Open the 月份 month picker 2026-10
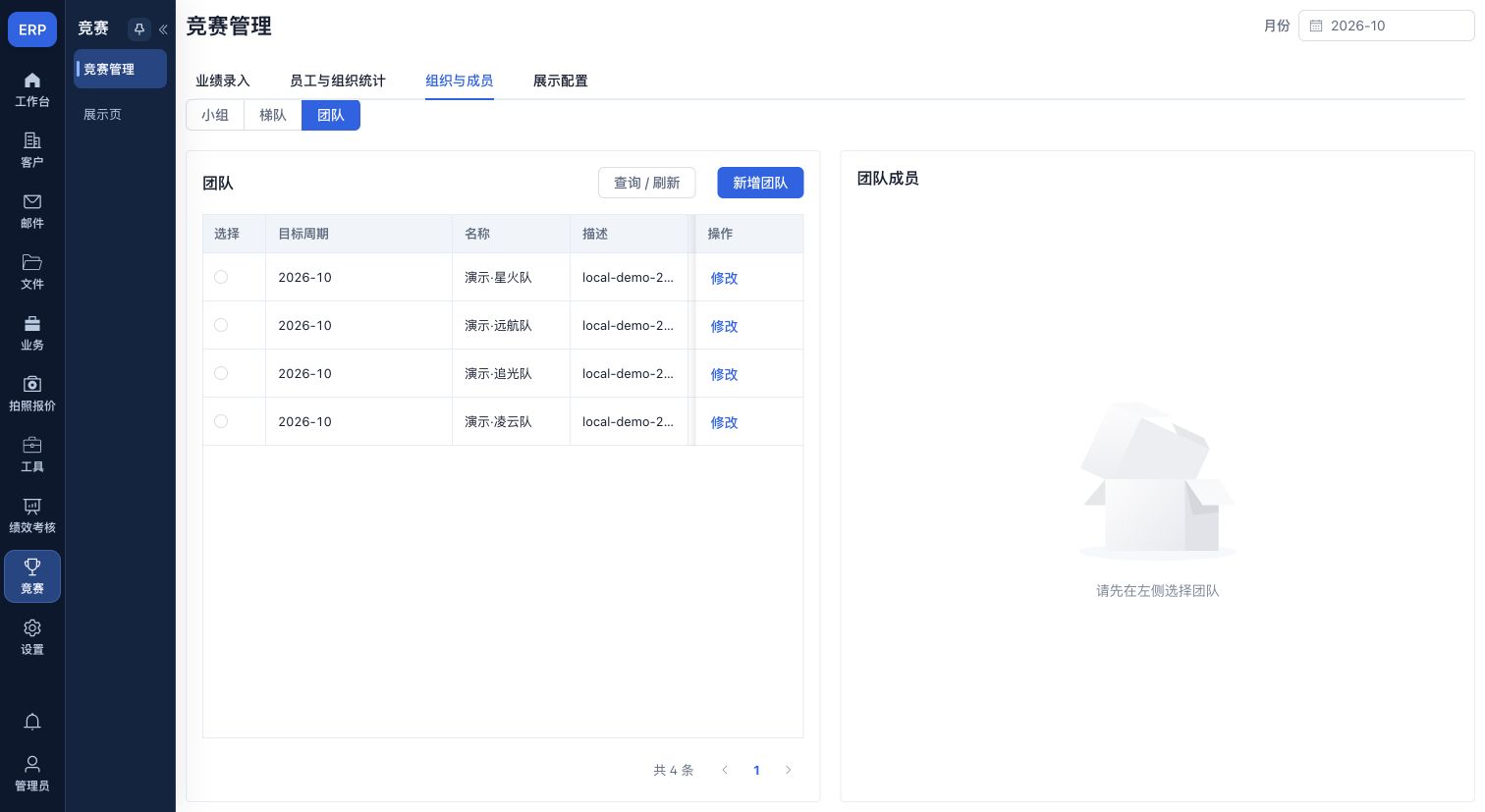This screenshot has height=812, width=1485. click(1386, 26)
